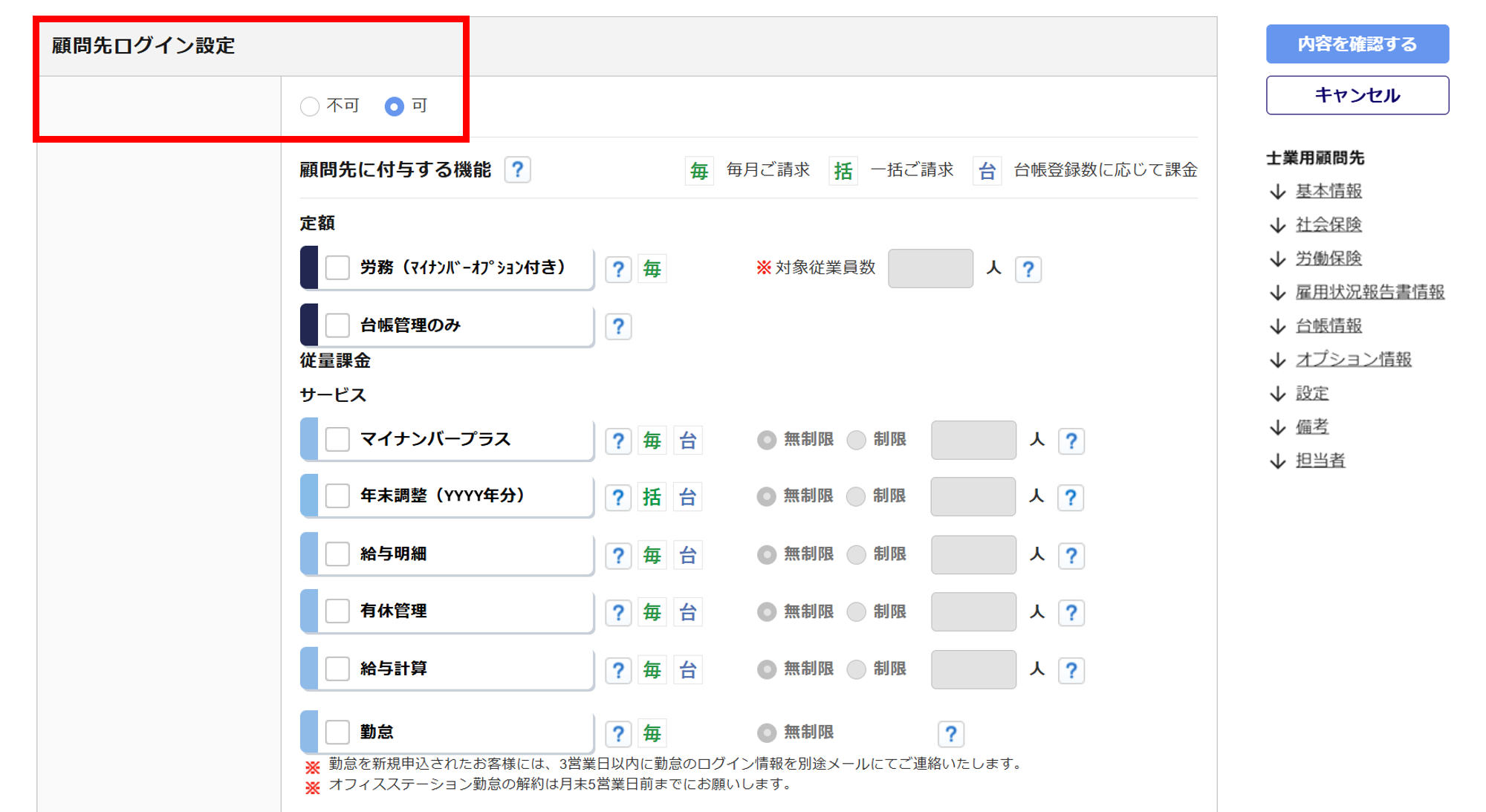Jump to 基本情報 section link

(1328, 191)
